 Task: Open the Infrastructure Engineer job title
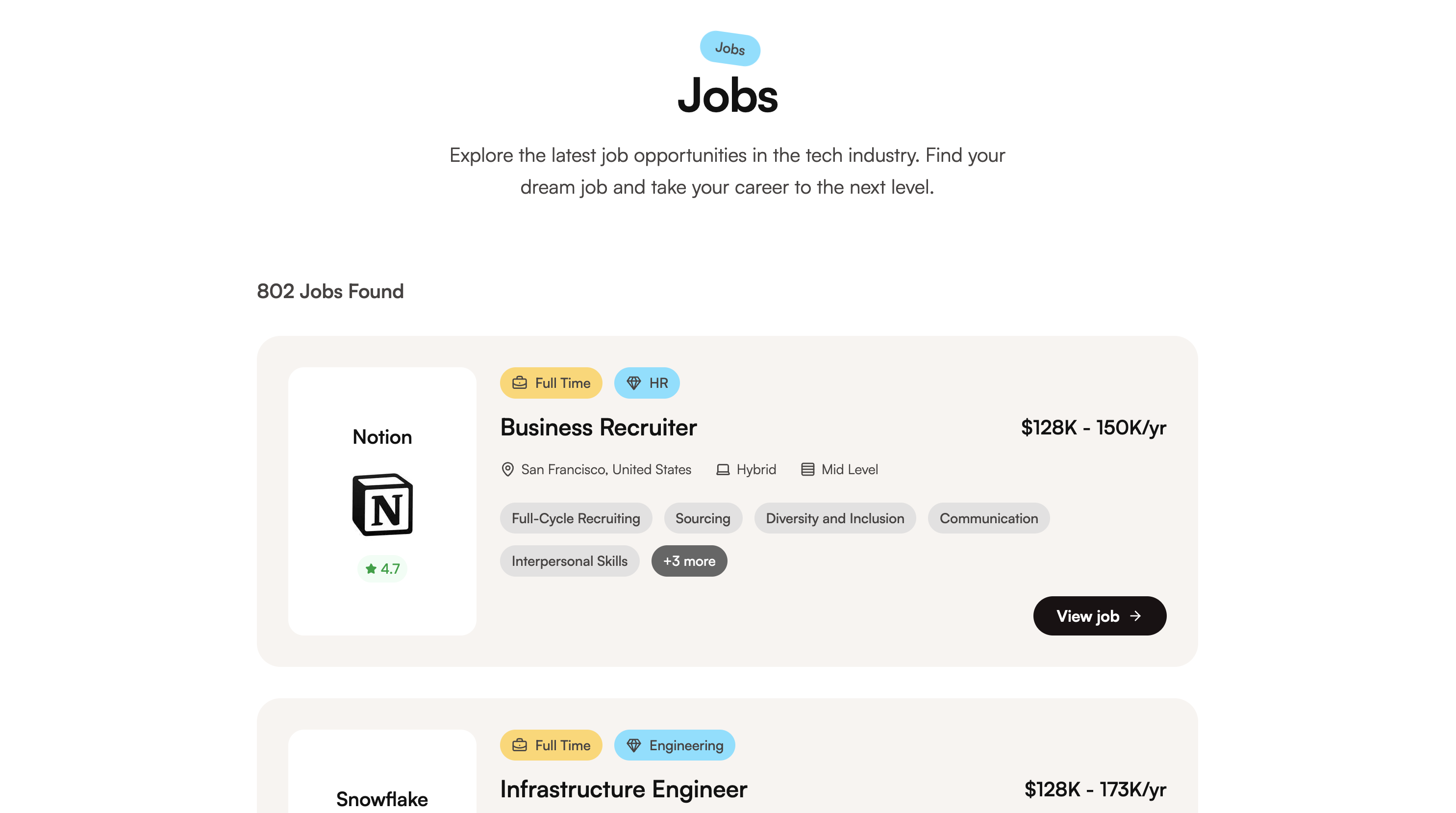click(x=624, y=789)
